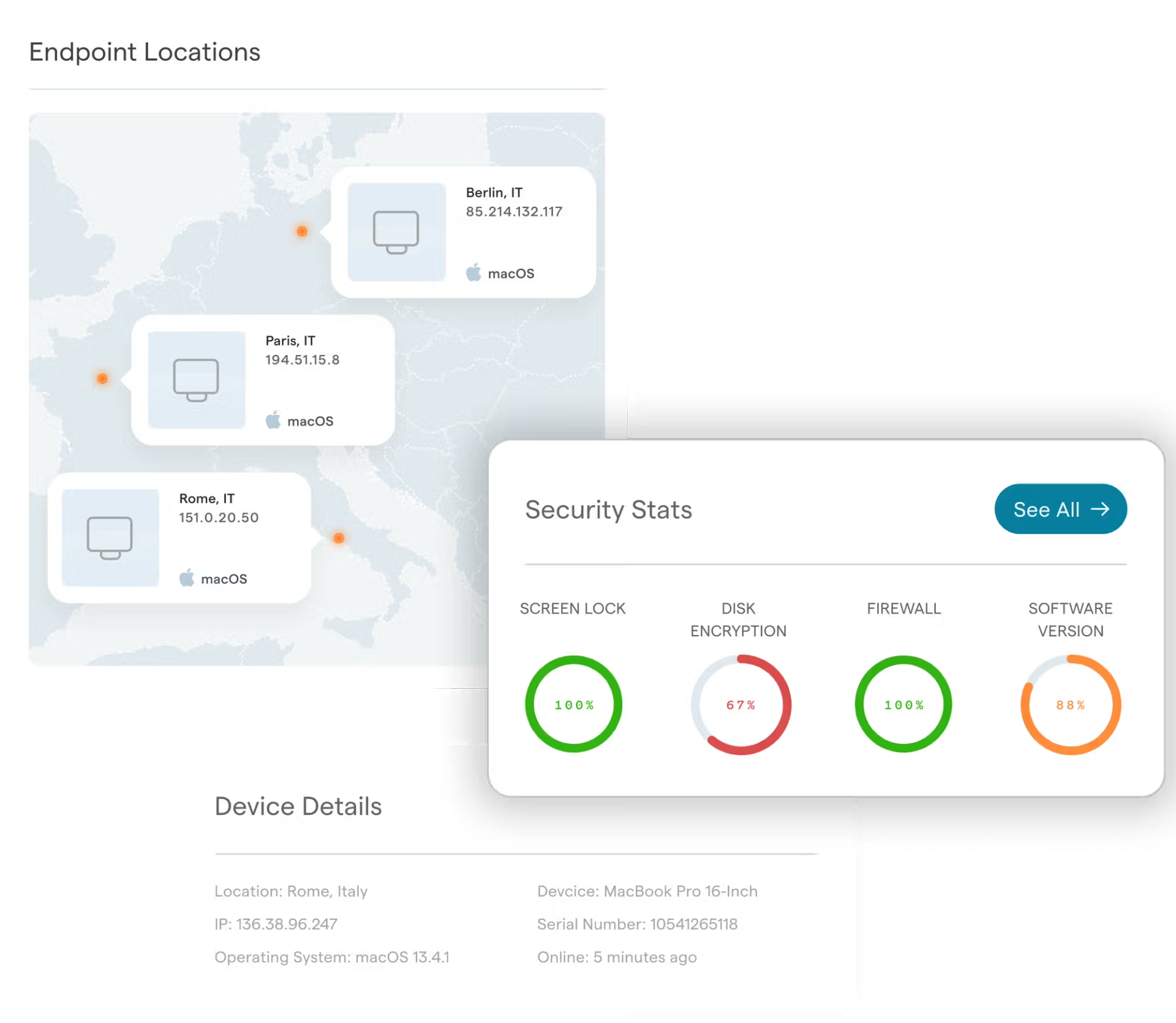
Task: Click the Device Details heading
Action: (x=298, y=807)
